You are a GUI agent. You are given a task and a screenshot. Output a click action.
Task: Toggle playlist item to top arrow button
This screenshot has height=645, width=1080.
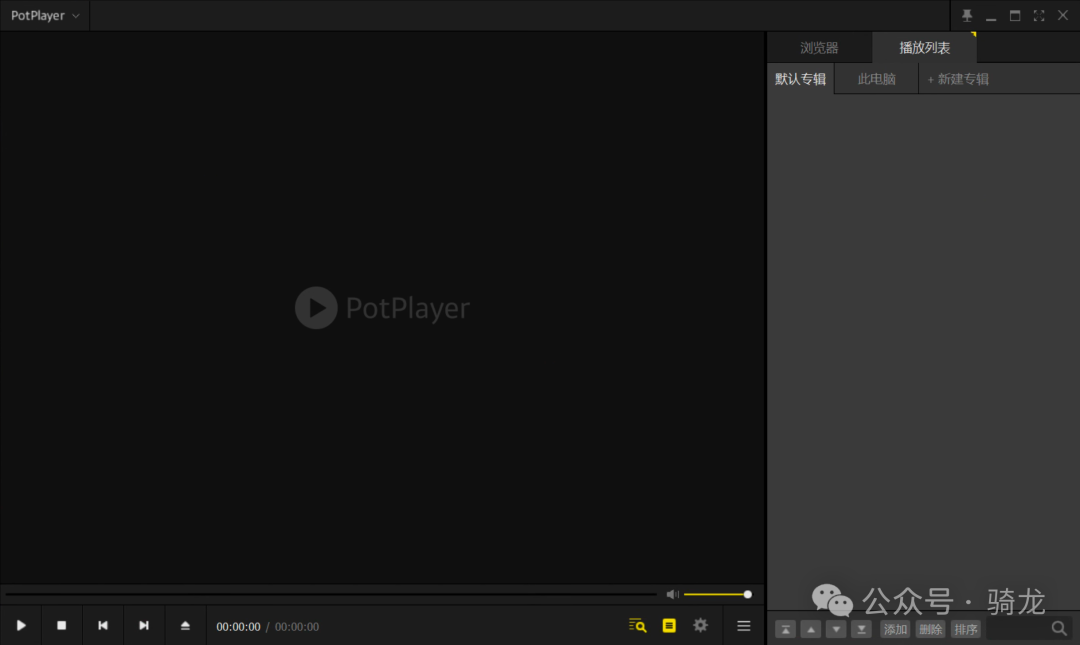pos(786,628)
